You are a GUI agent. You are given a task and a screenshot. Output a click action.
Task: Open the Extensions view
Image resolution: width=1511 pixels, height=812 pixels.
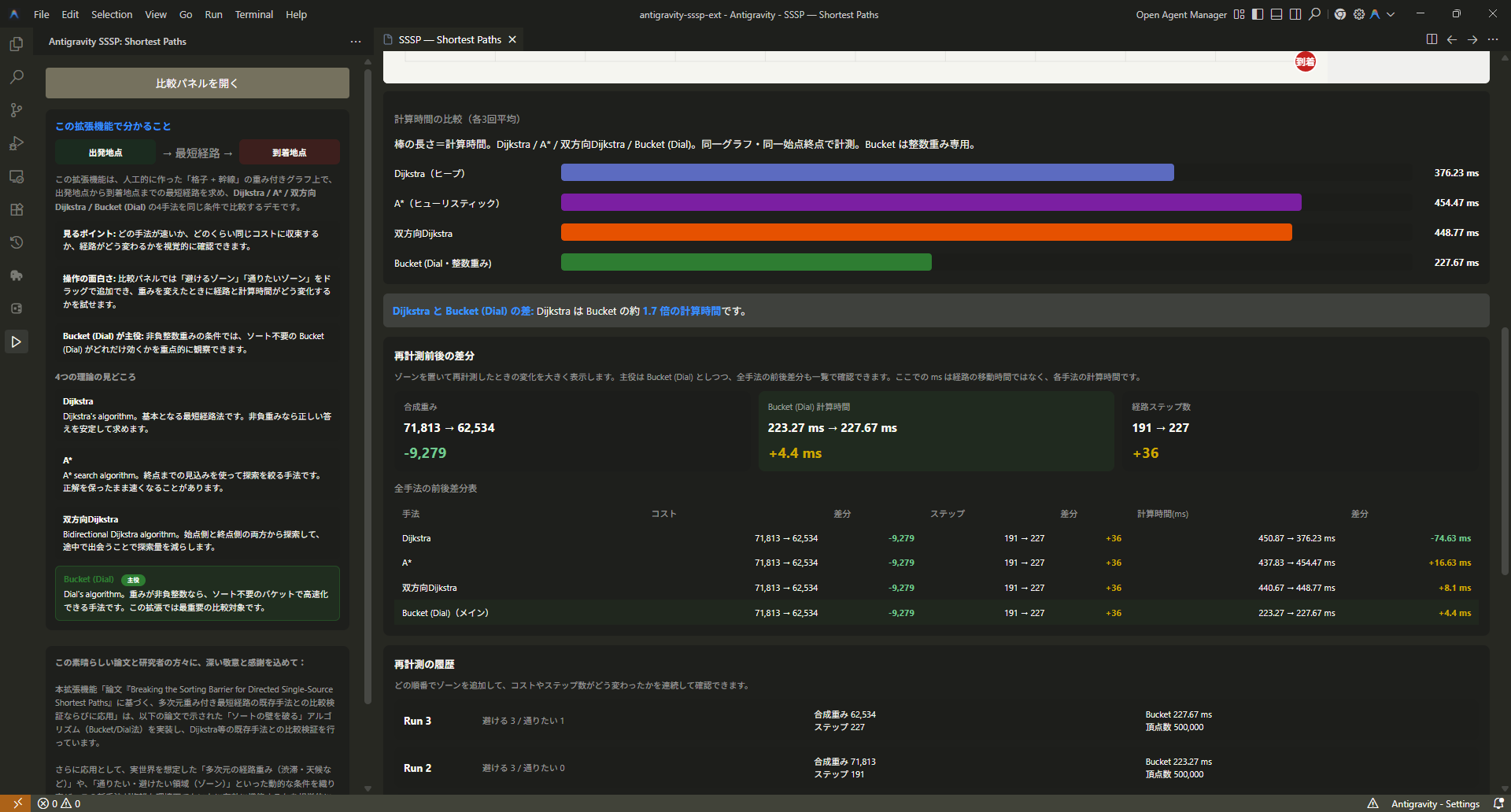[16, 209]
